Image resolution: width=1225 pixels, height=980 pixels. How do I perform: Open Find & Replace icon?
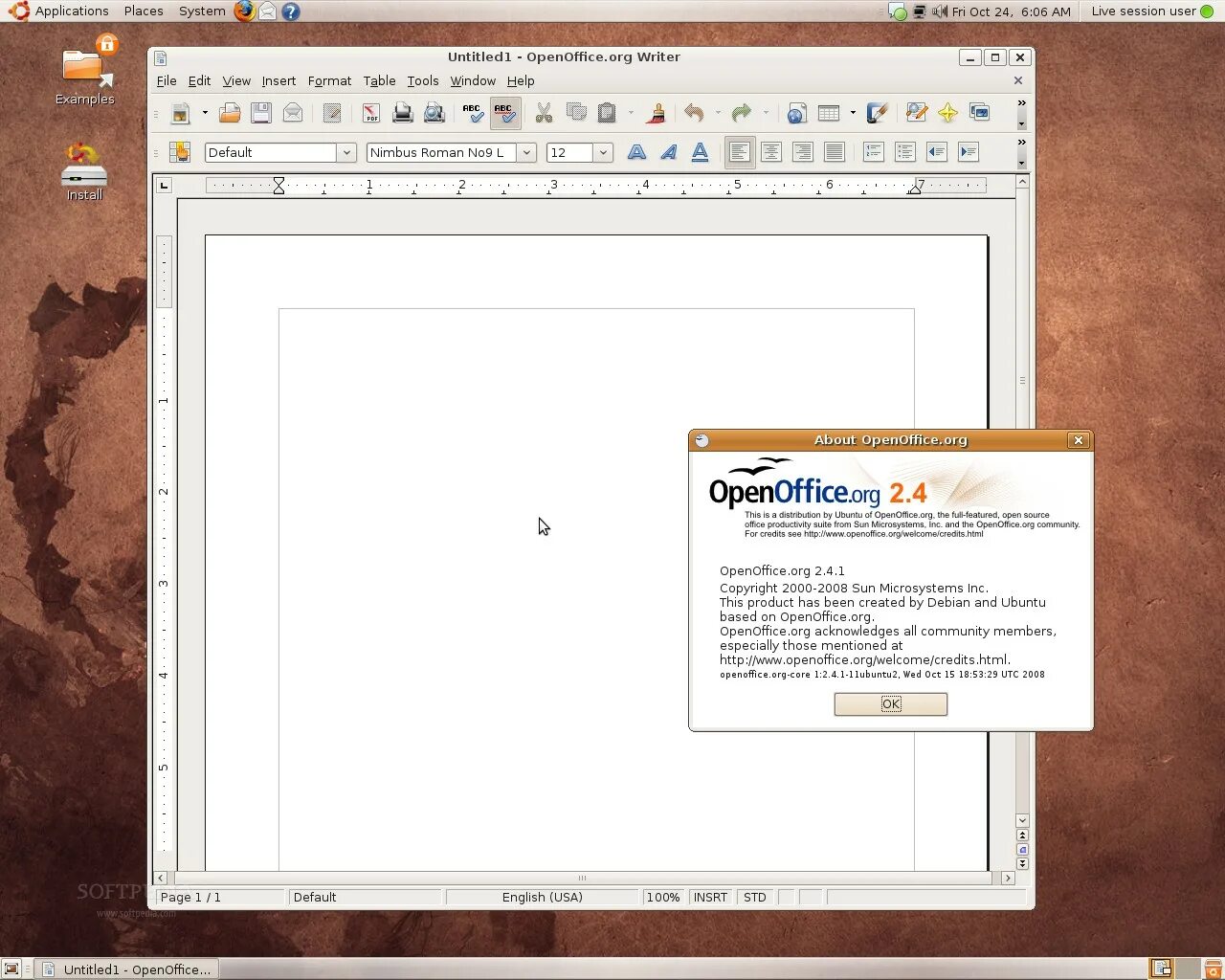[x=916, y=113]
